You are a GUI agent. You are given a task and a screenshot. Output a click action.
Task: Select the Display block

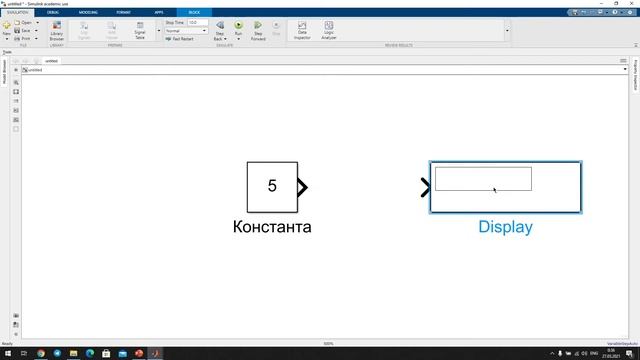(505, 187)
